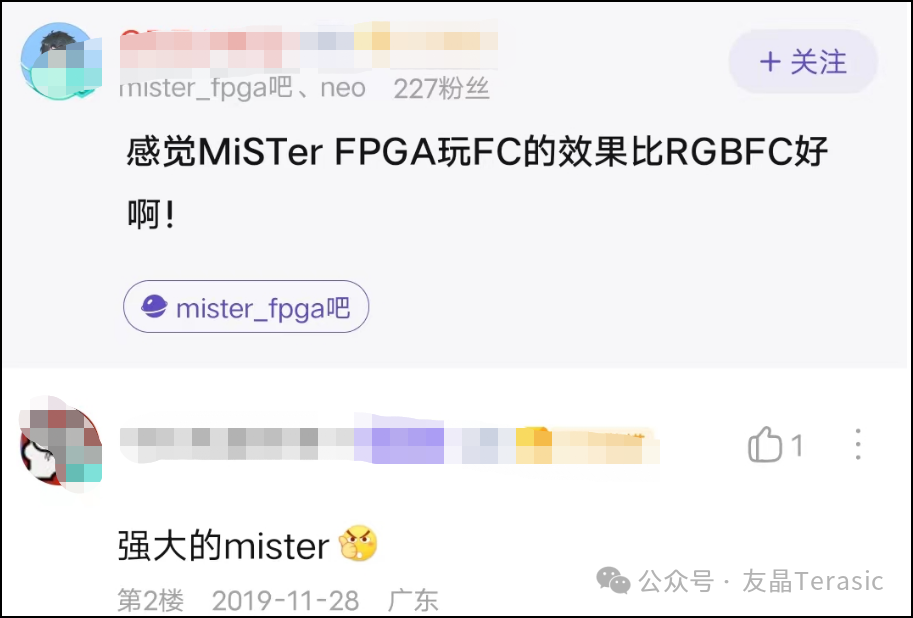Open the three-dot more options menu
The width and height of the screenshot is (913, 618).
[x=858, y=445]
